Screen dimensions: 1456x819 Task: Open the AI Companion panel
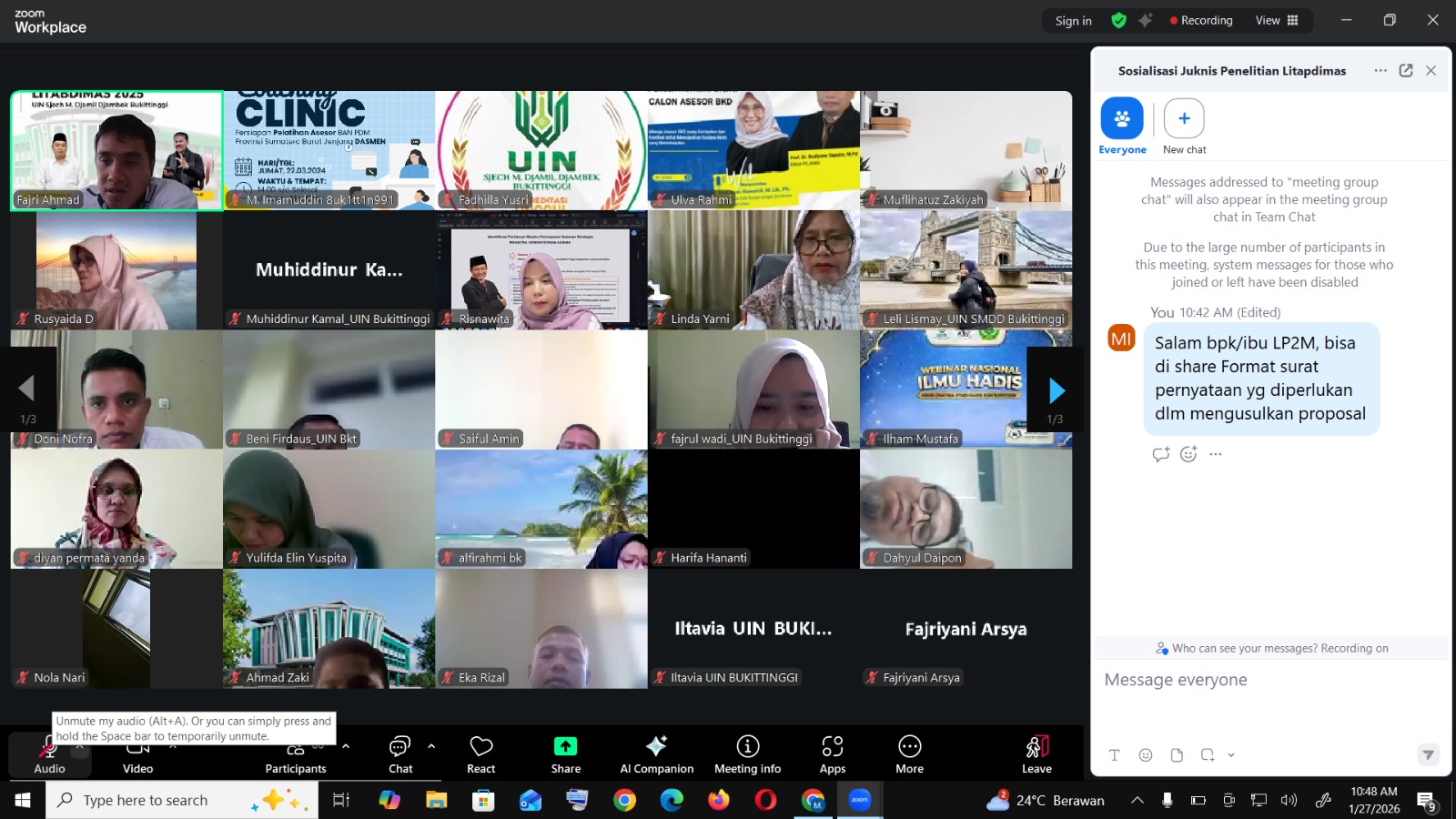pos(656,754)
